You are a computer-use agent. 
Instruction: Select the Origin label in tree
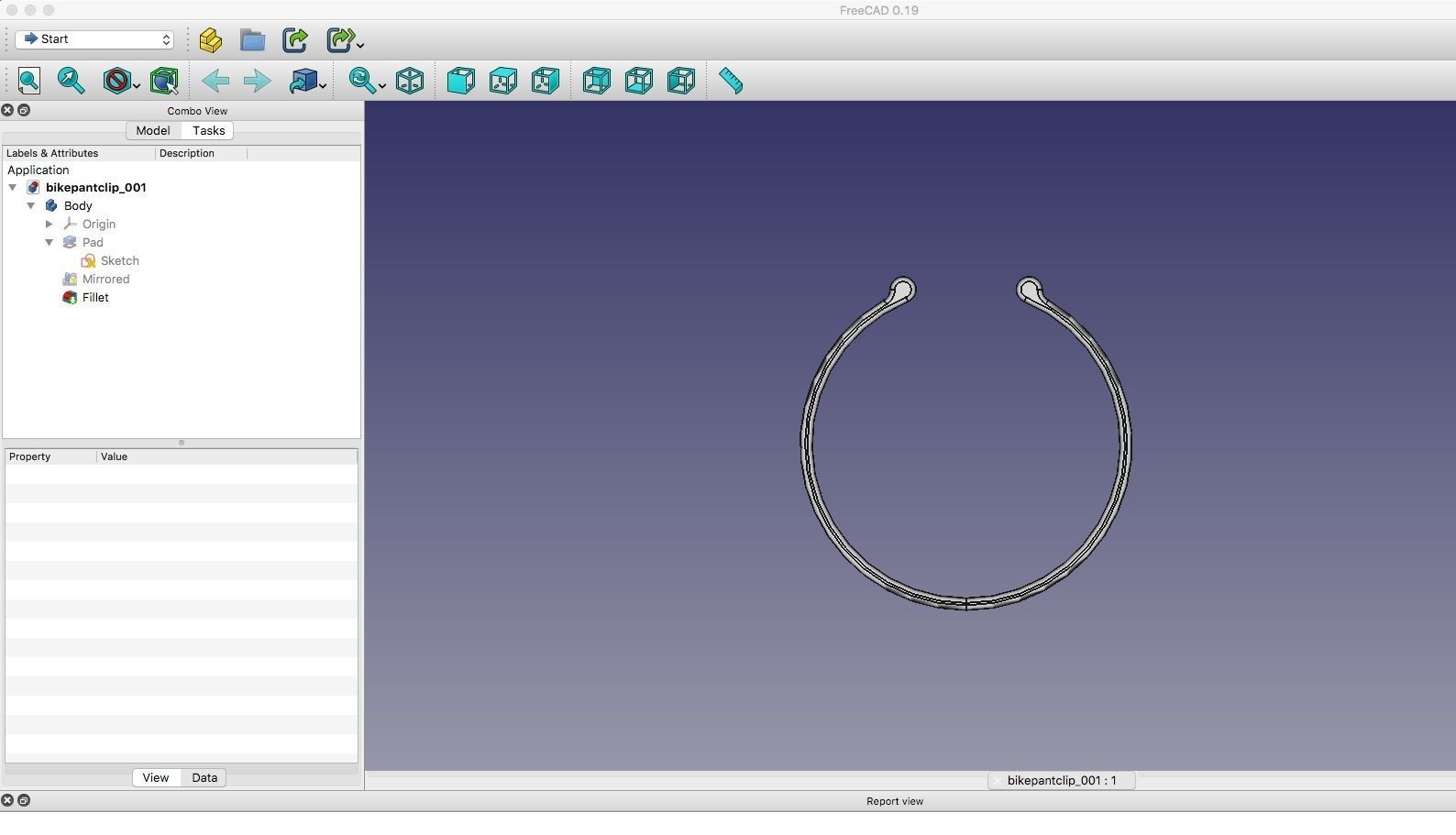[x=99, y=224]
